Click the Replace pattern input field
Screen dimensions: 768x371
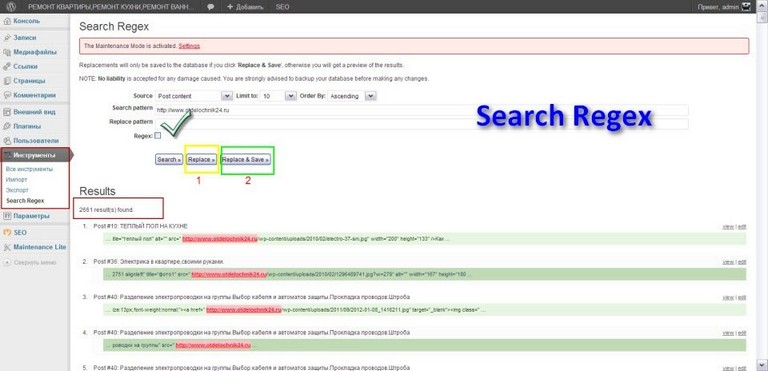421,124
